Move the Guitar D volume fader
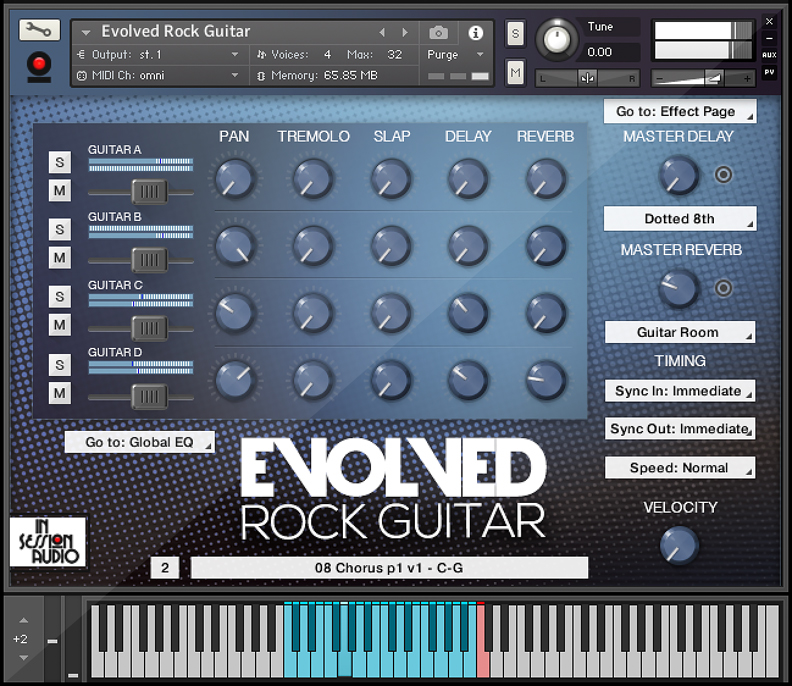The image size is (792, 686). (x=149, y=397)
